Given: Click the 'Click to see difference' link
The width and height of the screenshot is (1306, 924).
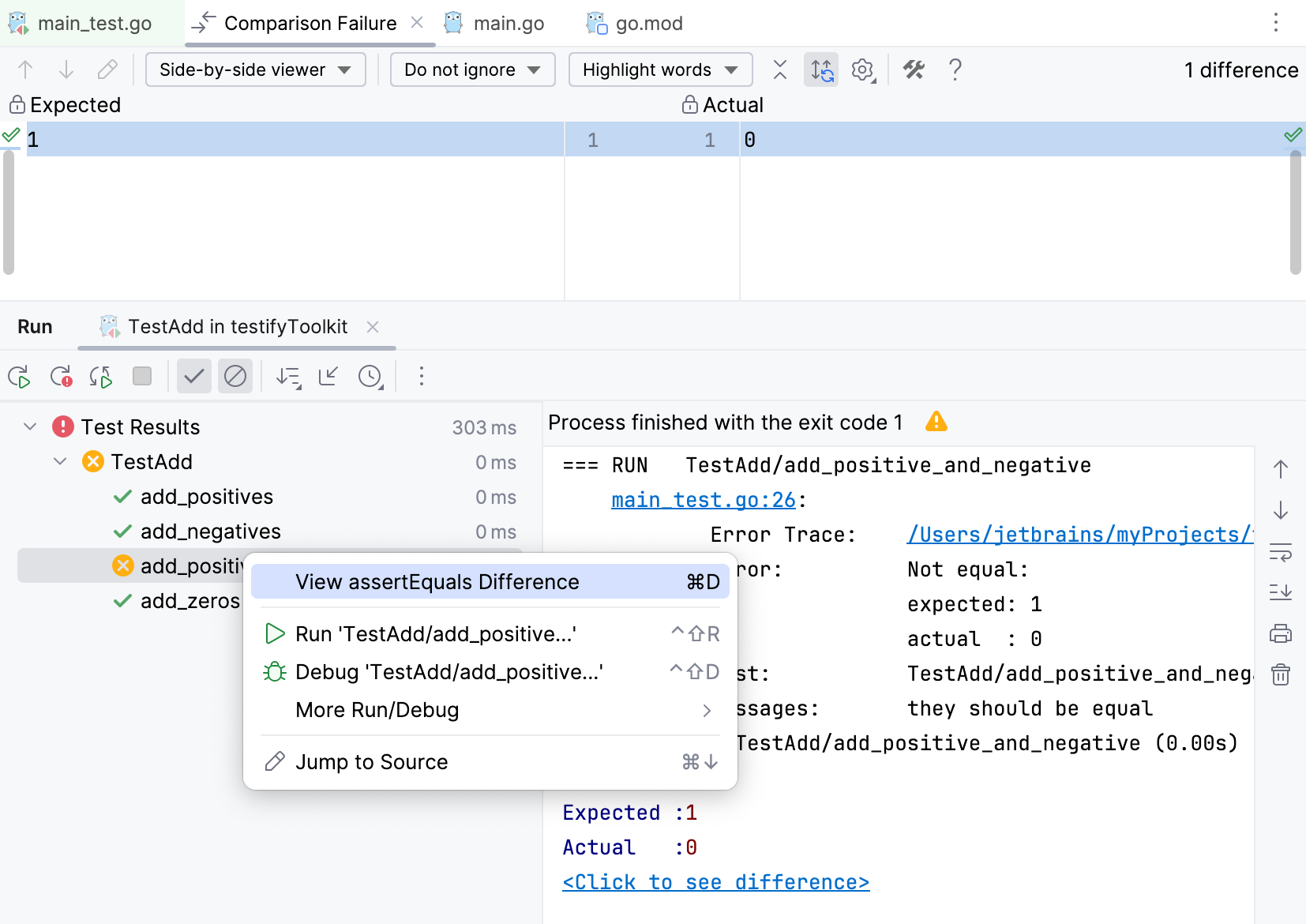Looking at the screenshot, I should point(715,882).
